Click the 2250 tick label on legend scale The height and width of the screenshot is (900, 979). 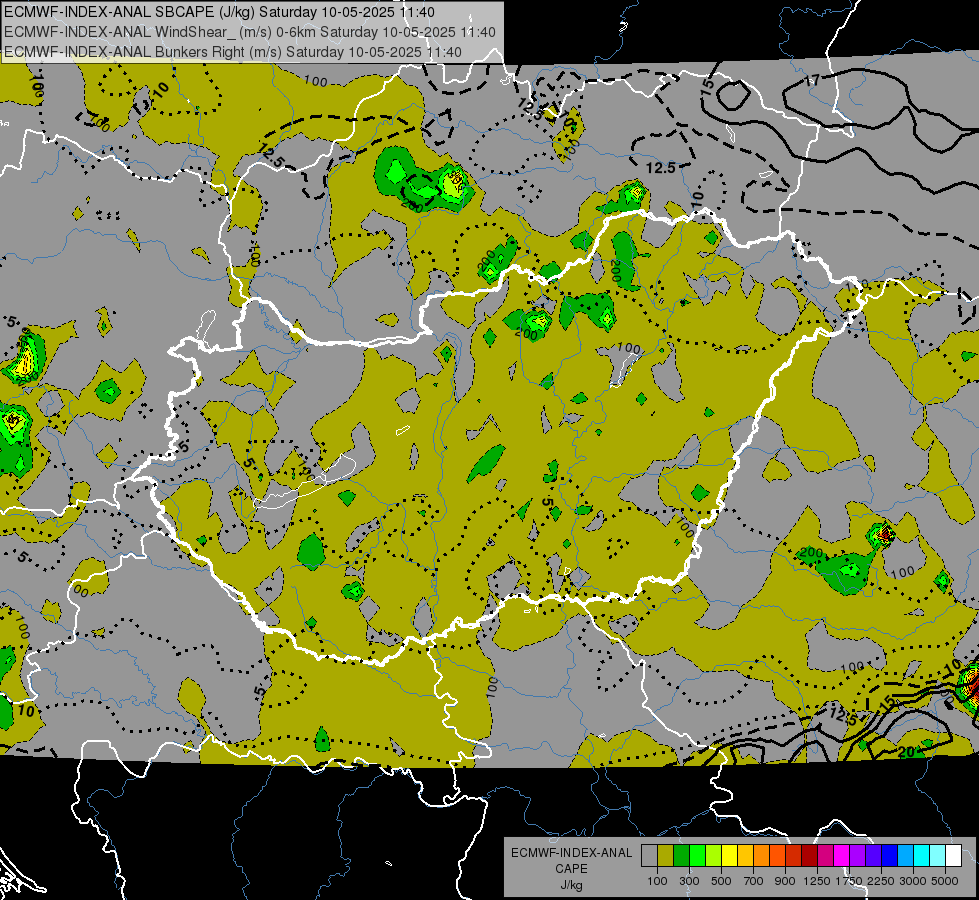click(882, 881)
